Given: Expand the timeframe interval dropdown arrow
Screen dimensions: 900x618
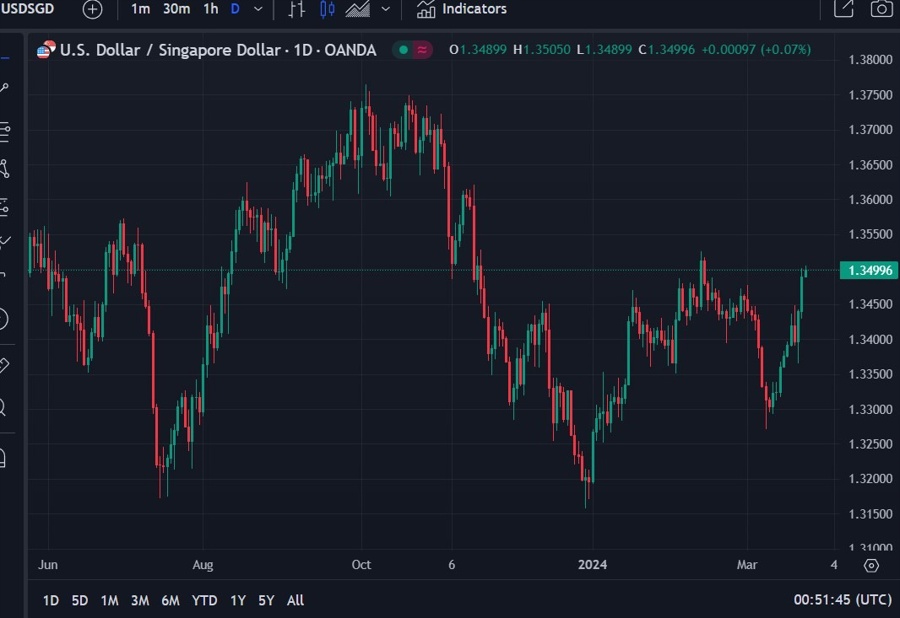Looking at the screenshot, I should pos(259,9).
